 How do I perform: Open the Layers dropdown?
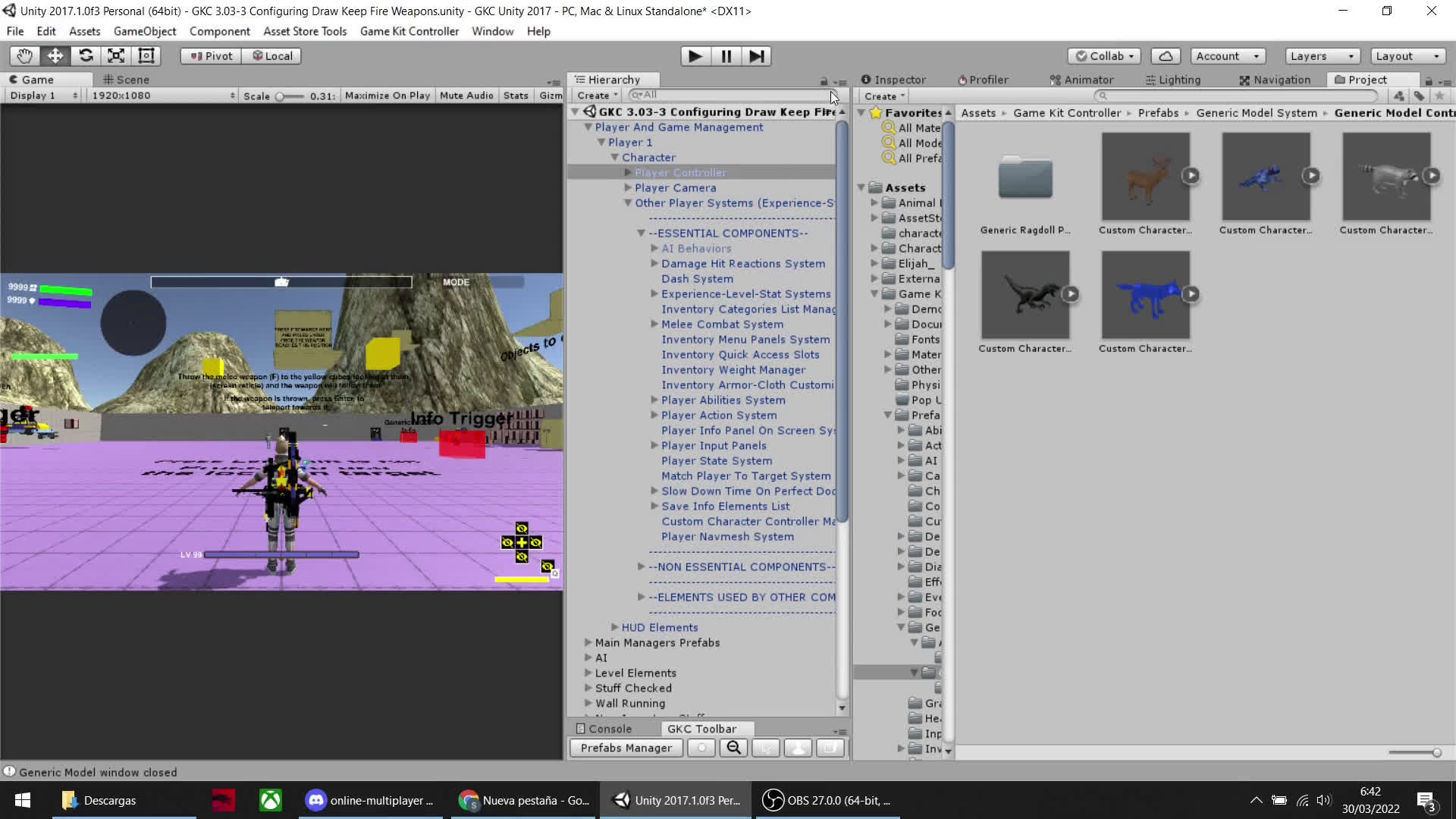point(1321,55)
